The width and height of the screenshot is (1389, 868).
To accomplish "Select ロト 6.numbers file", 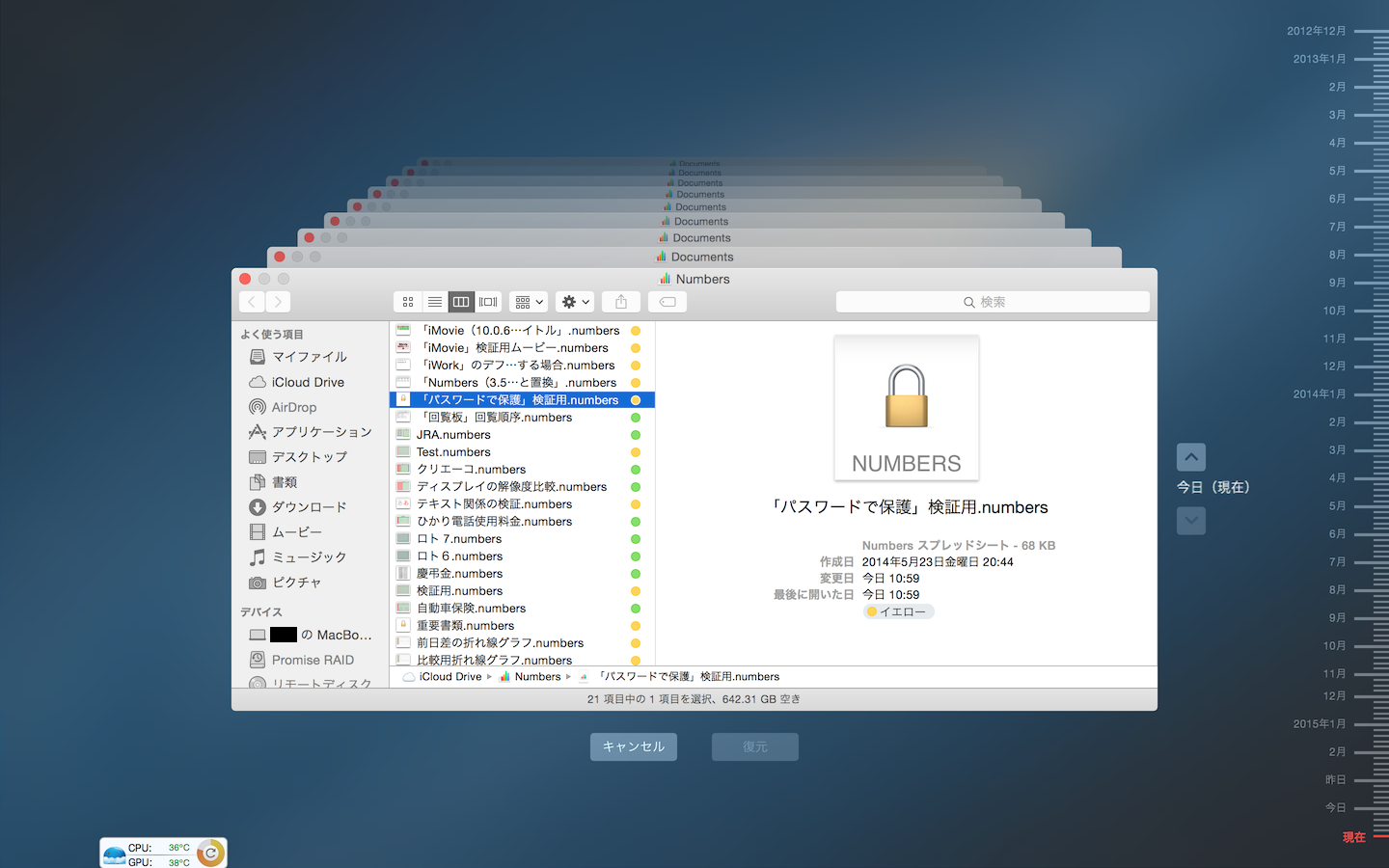I will (x=522, y=556).
